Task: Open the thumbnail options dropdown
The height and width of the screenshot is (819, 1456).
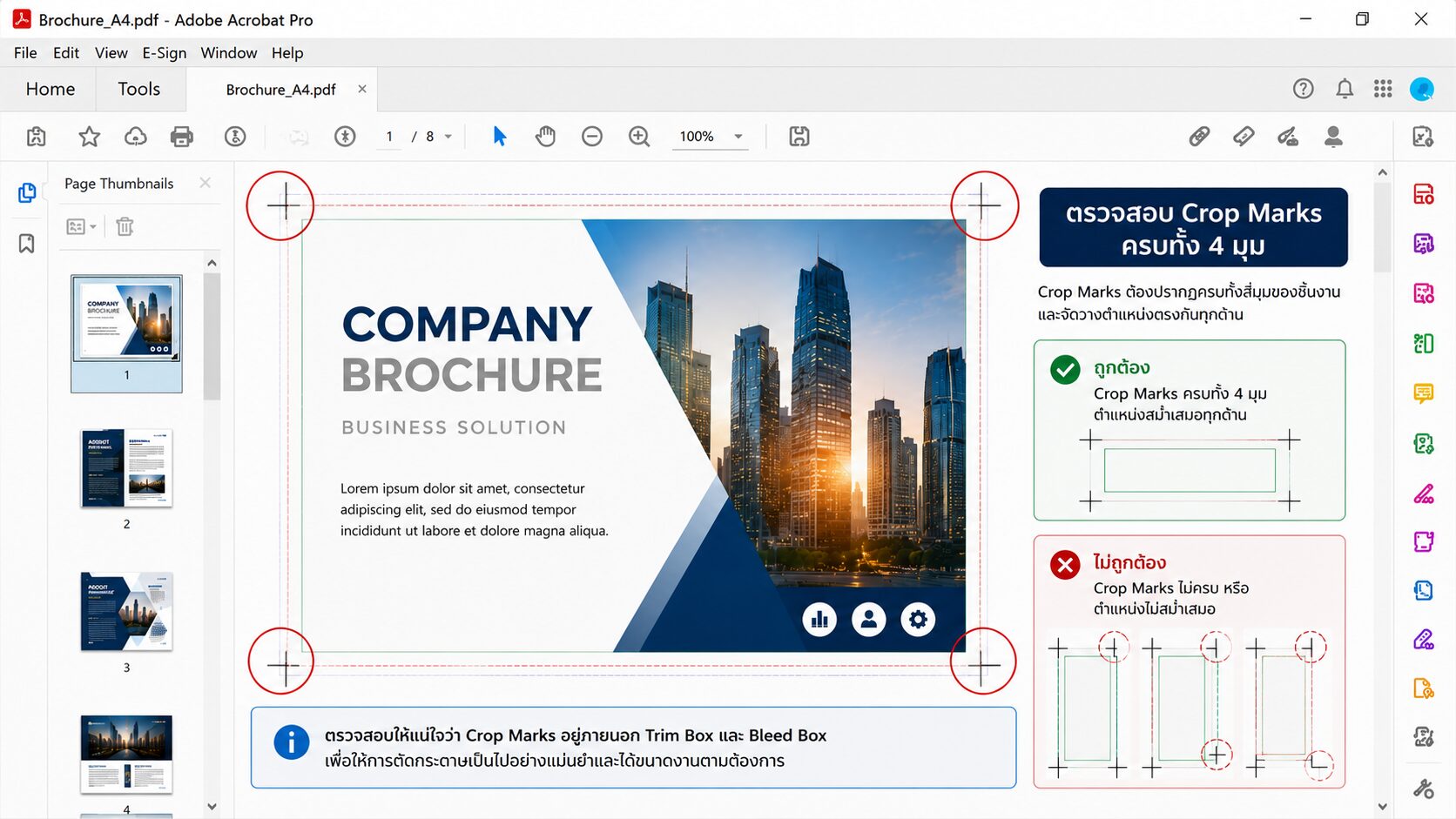Action: (81, 227)
